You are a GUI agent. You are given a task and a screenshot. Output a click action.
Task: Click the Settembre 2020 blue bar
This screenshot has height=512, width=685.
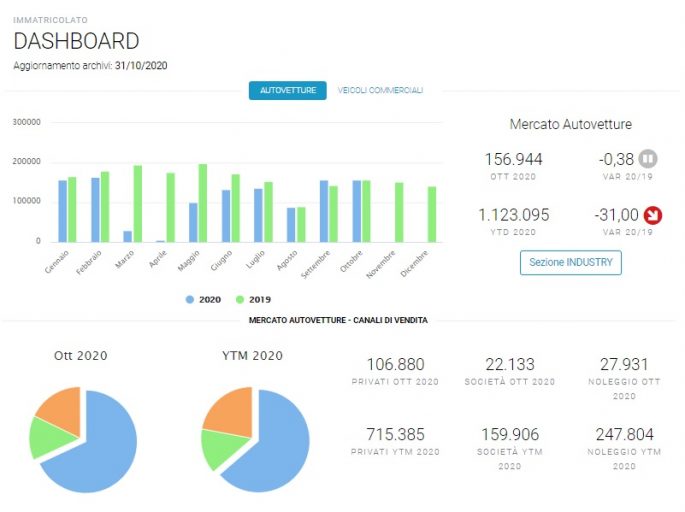pyautogui.click(x=324, y=211)
